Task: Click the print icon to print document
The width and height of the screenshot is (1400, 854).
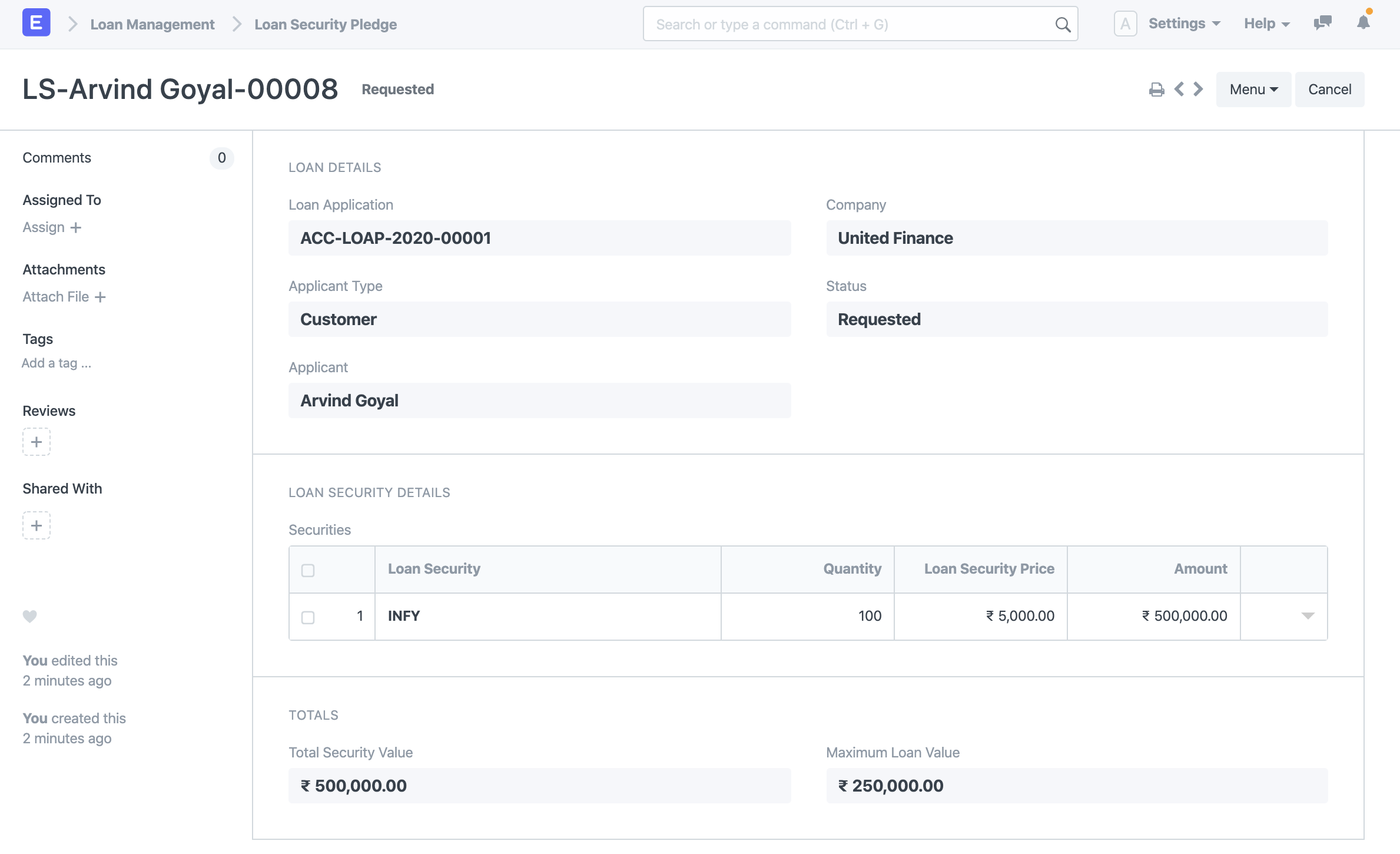Action: click(1156, 89)
